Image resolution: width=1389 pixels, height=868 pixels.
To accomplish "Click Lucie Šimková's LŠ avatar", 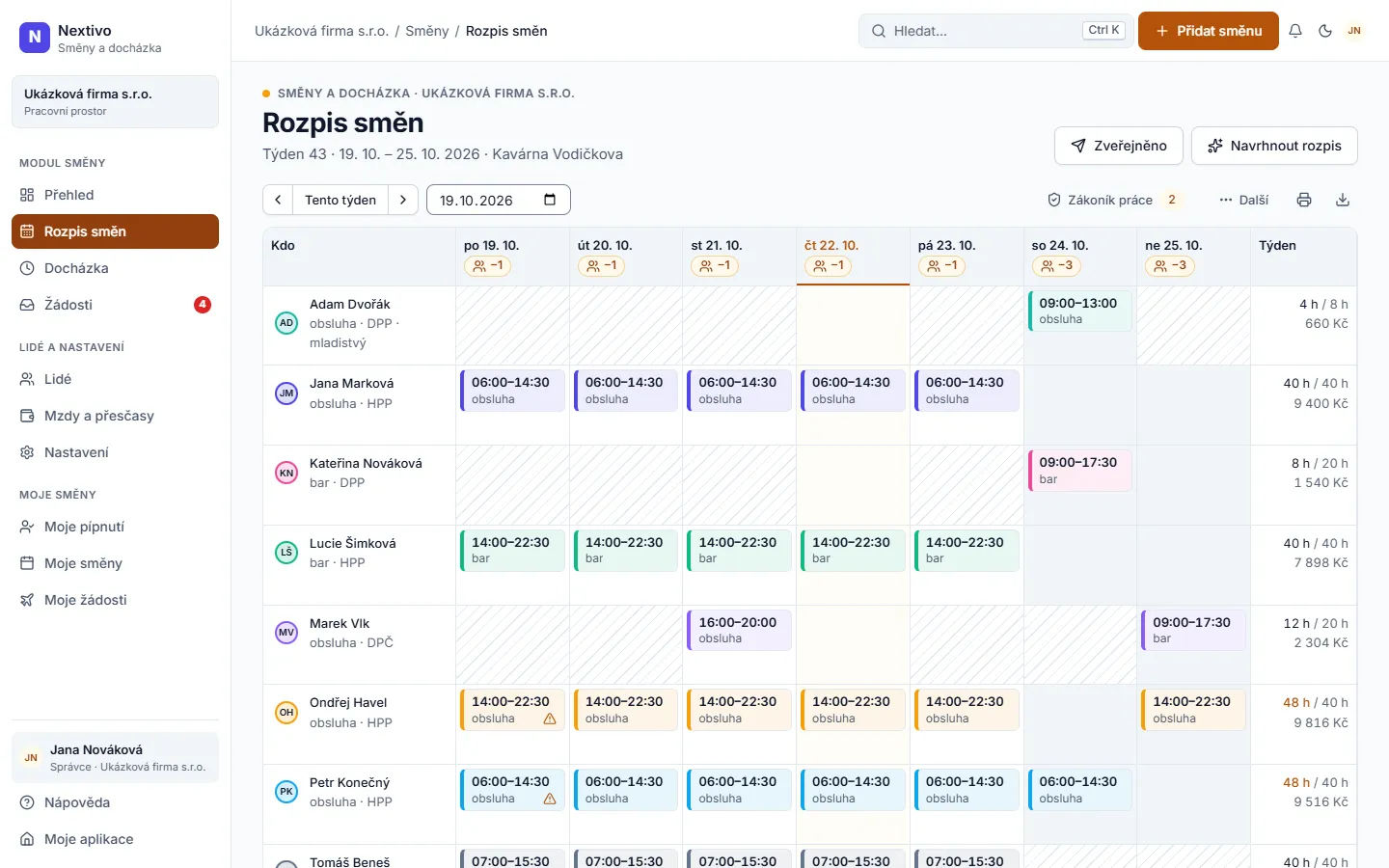I will point(286,553).
